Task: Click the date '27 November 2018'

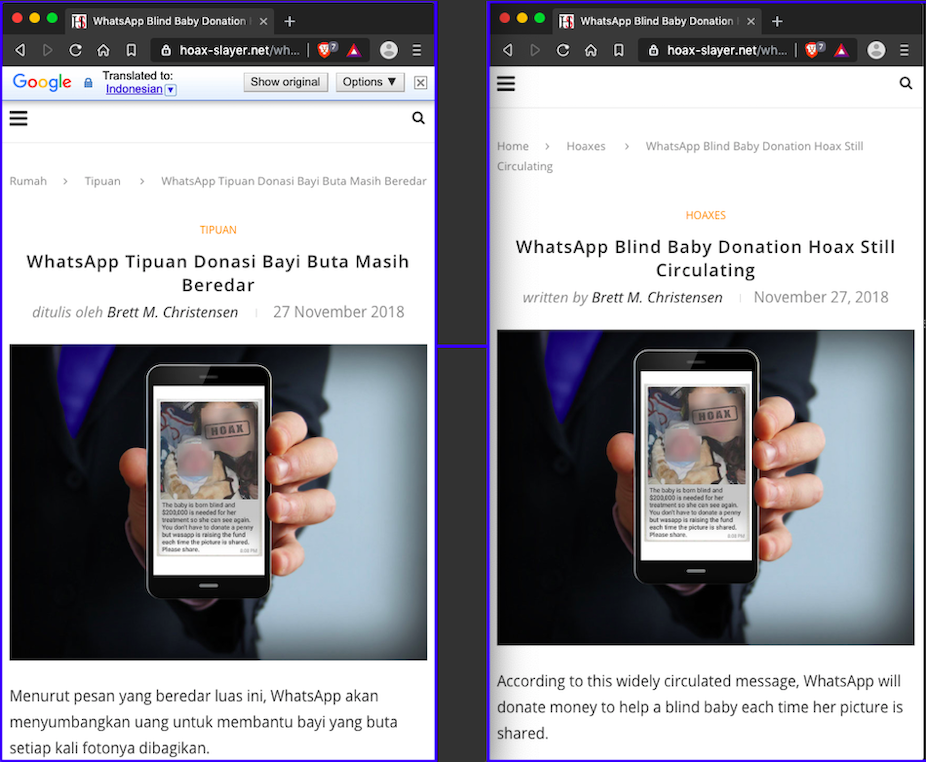Action: point(338,312)
